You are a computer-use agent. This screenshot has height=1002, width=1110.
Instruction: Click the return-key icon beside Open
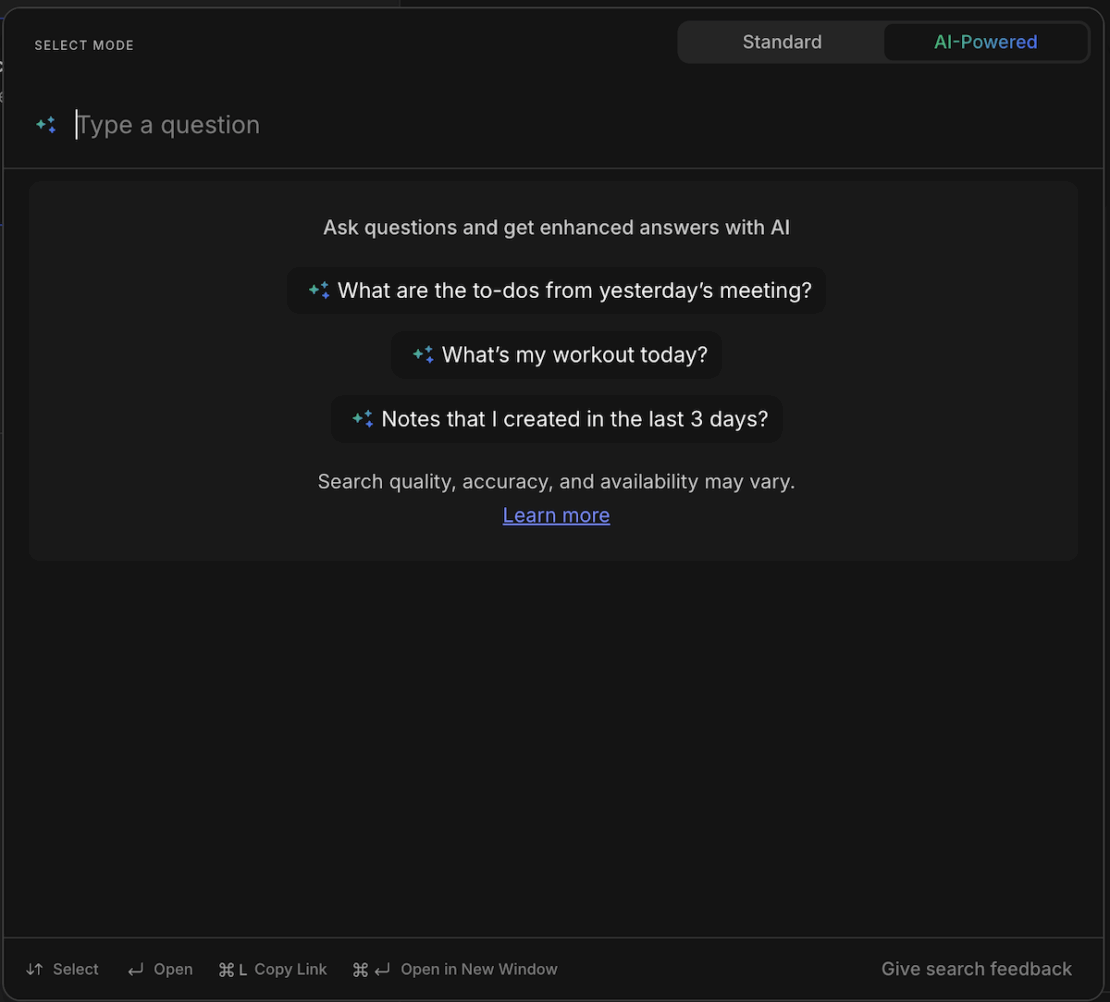pyautogui.click(x=136, y=969)
